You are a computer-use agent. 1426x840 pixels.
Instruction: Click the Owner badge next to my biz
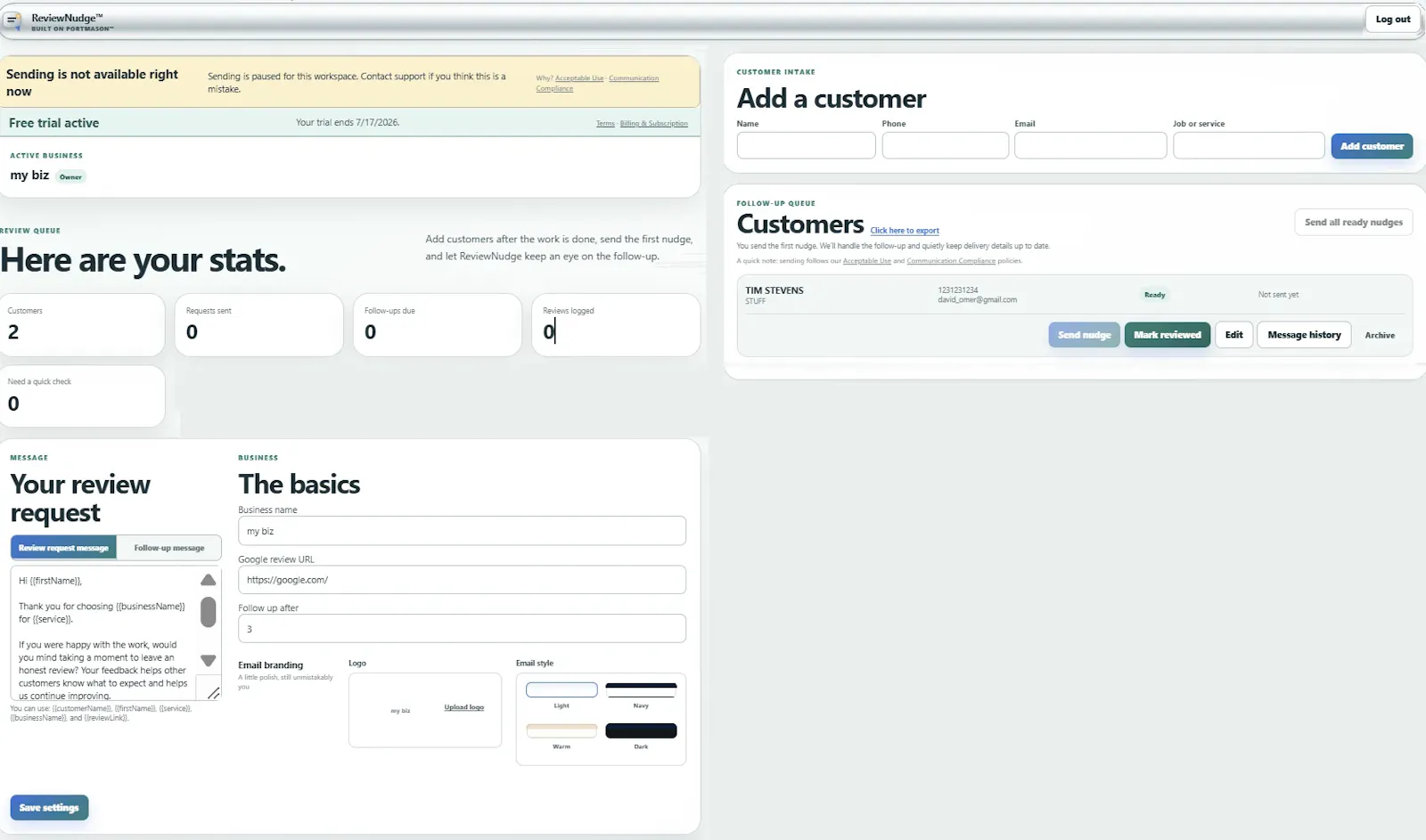click(70, 176)
